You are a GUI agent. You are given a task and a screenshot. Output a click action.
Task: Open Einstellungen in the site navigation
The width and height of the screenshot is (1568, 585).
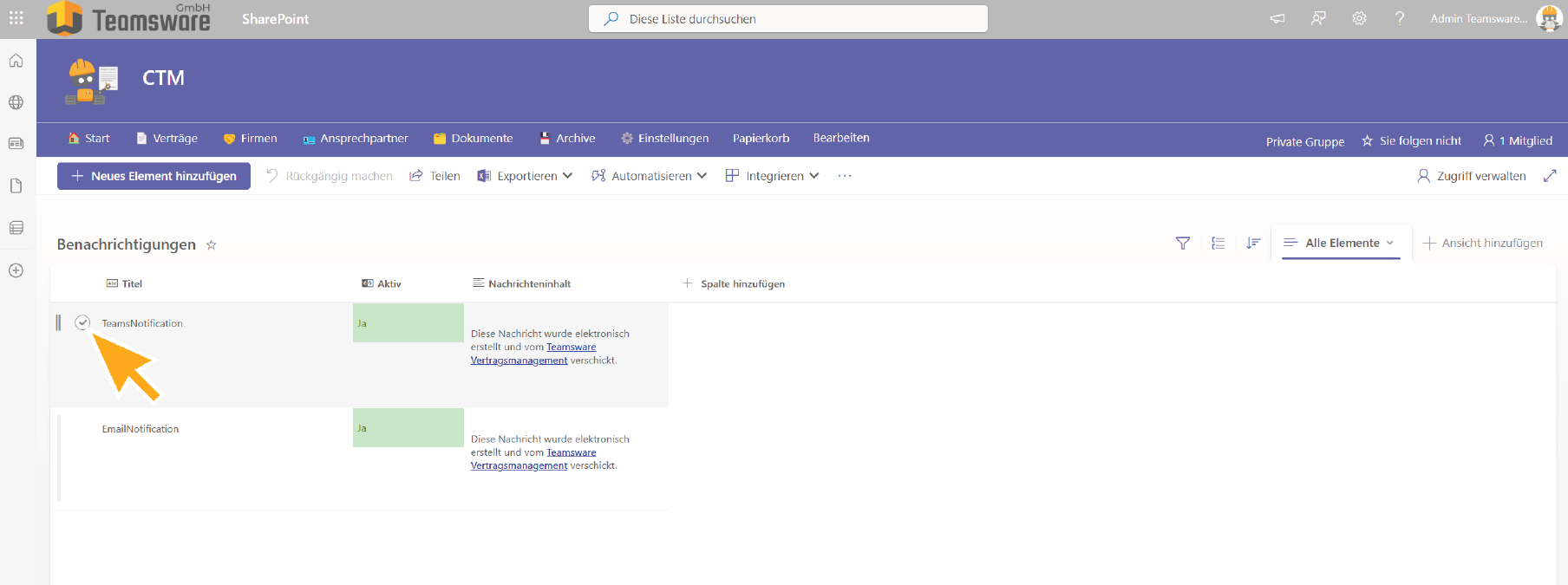[665, 139]
